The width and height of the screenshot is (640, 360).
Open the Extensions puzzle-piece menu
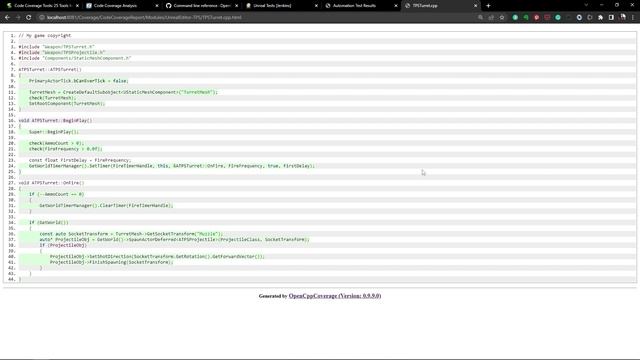(x=600, y=18)
